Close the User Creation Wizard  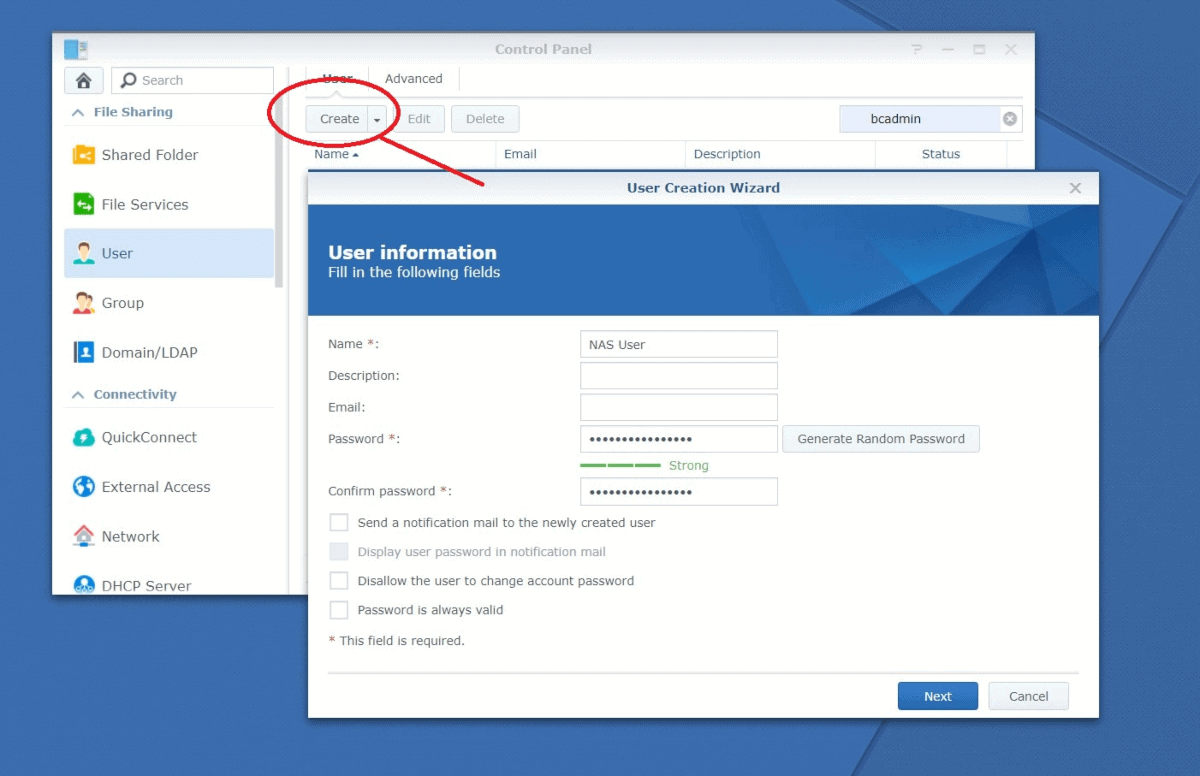[1075, 188]
